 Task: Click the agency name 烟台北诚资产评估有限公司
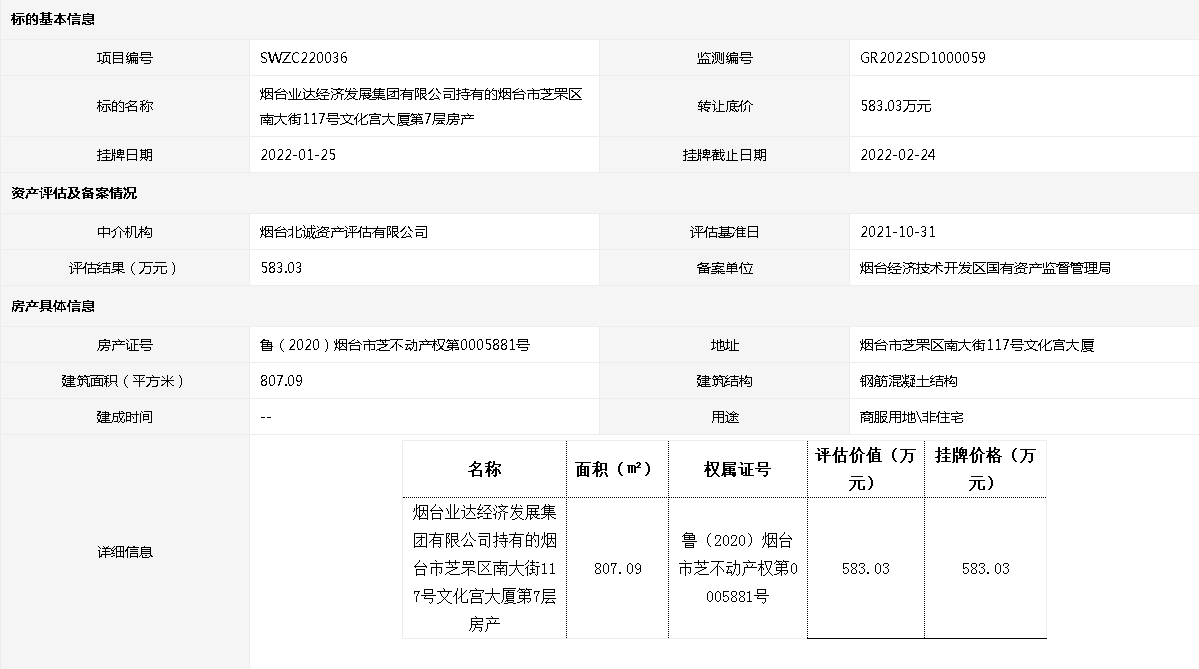(x=343, y=232)
